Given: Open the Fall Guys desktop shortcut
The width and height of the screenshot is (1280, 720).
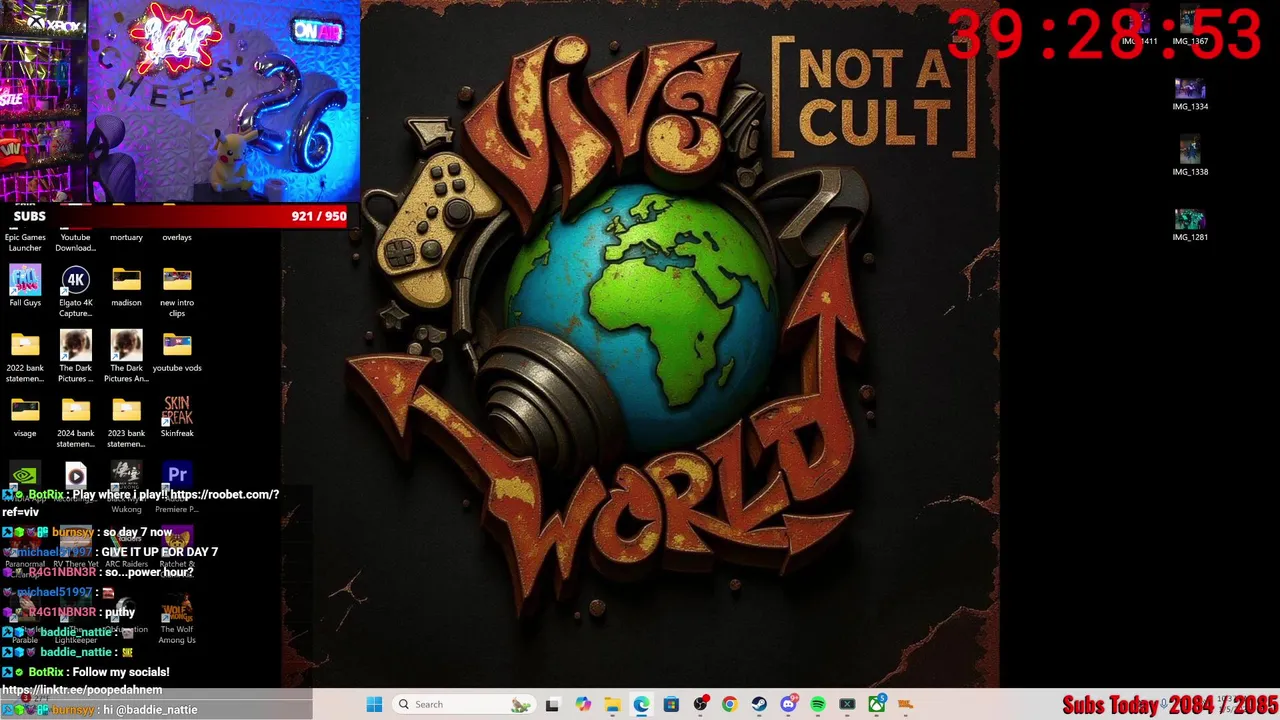Looking at the screenshot, I should [x=25, y=285].
